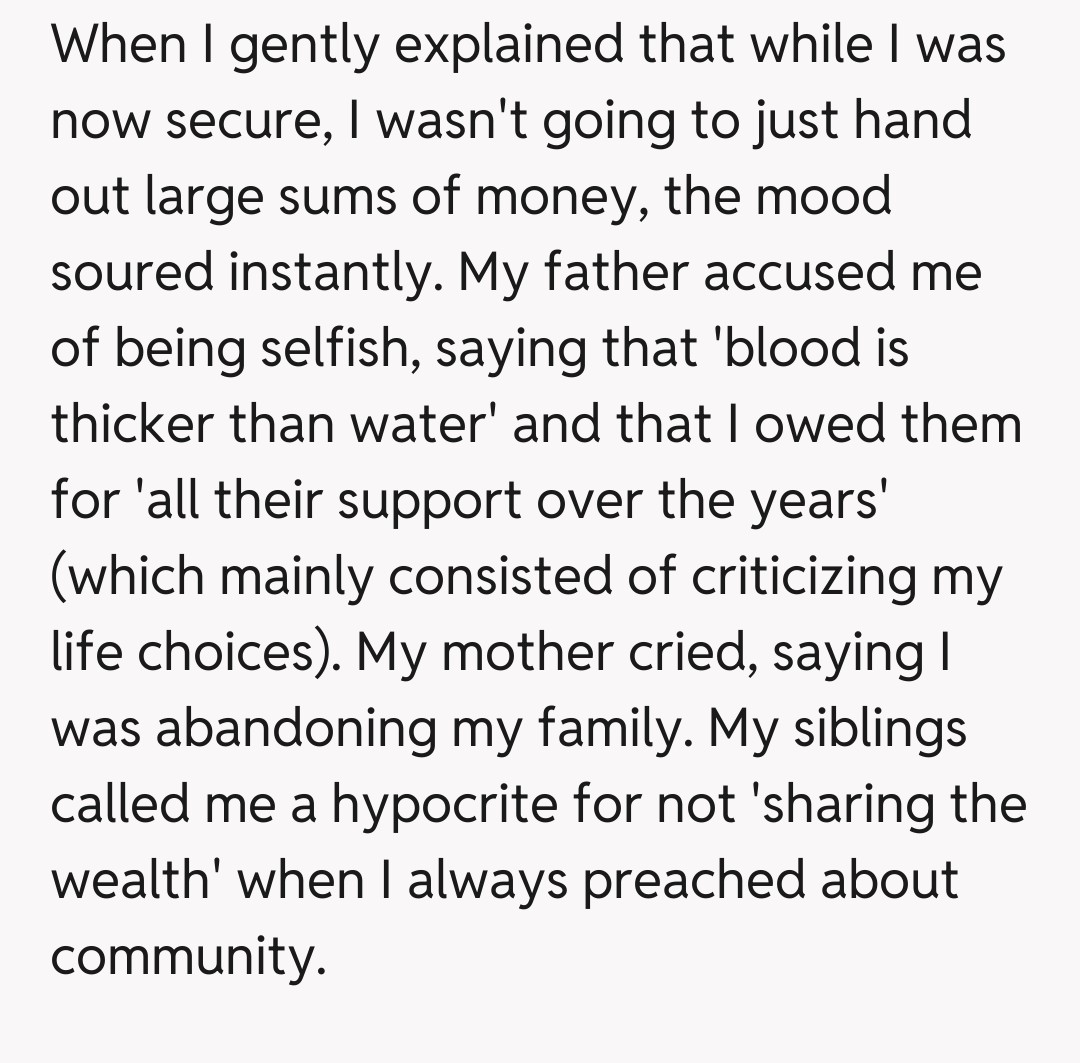Click the final word 'community'
Screen dimensions: 1080x1063
pos(188,956)
